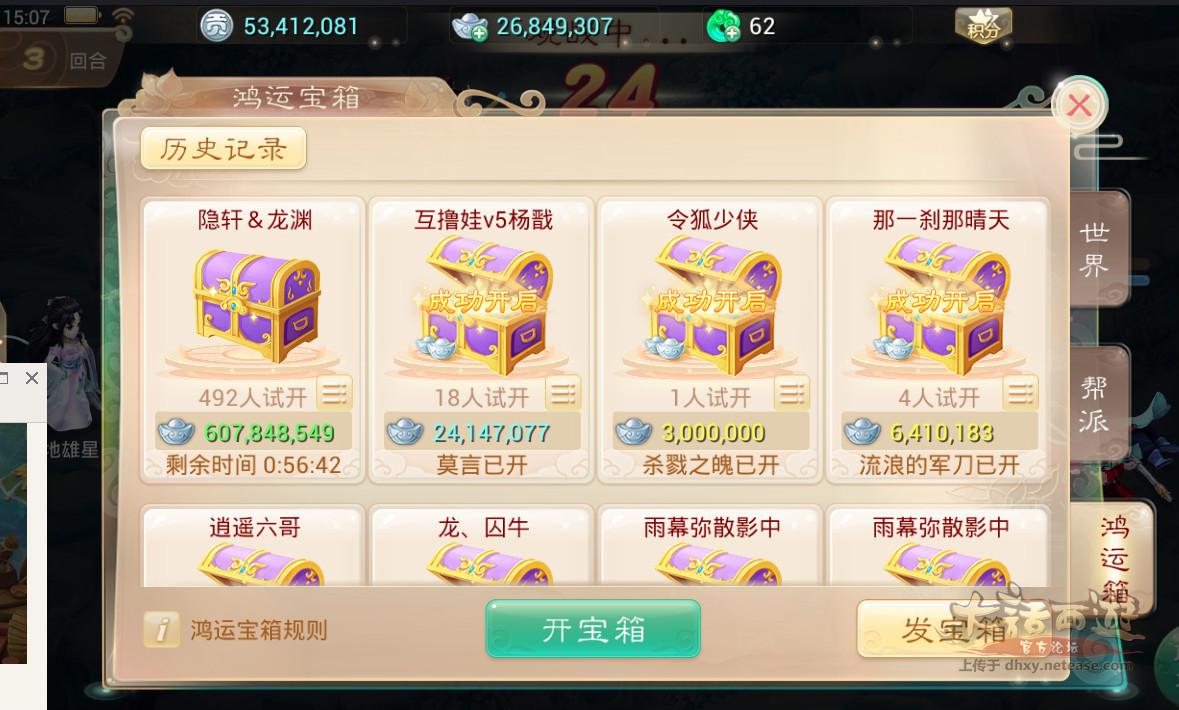Select the 鸿运箱 side tab
This screenshot has height=710, width=1179.
click(1114, 557)
